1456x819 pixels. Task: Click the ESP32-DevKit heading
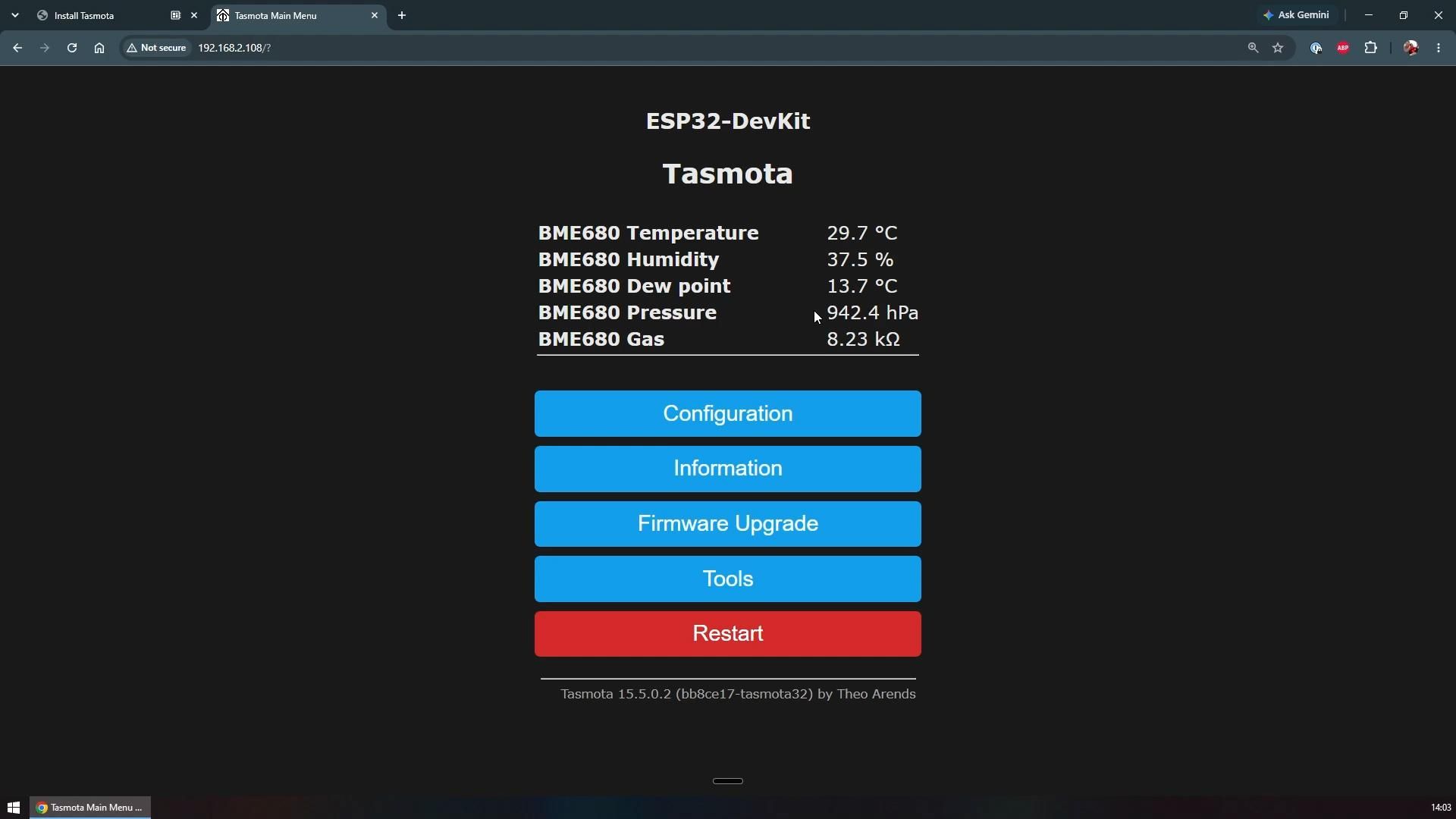(728, 121)
